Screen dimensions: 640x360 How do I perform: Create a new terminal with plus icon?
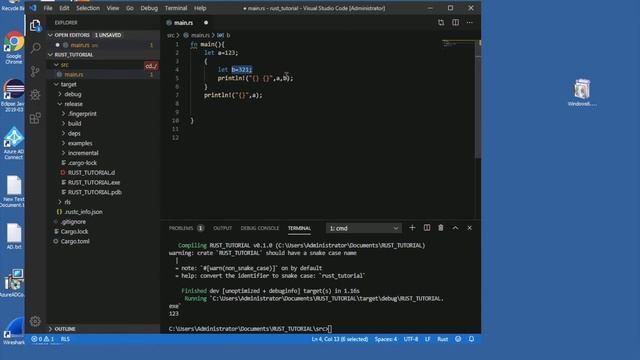tap(412, 228)
